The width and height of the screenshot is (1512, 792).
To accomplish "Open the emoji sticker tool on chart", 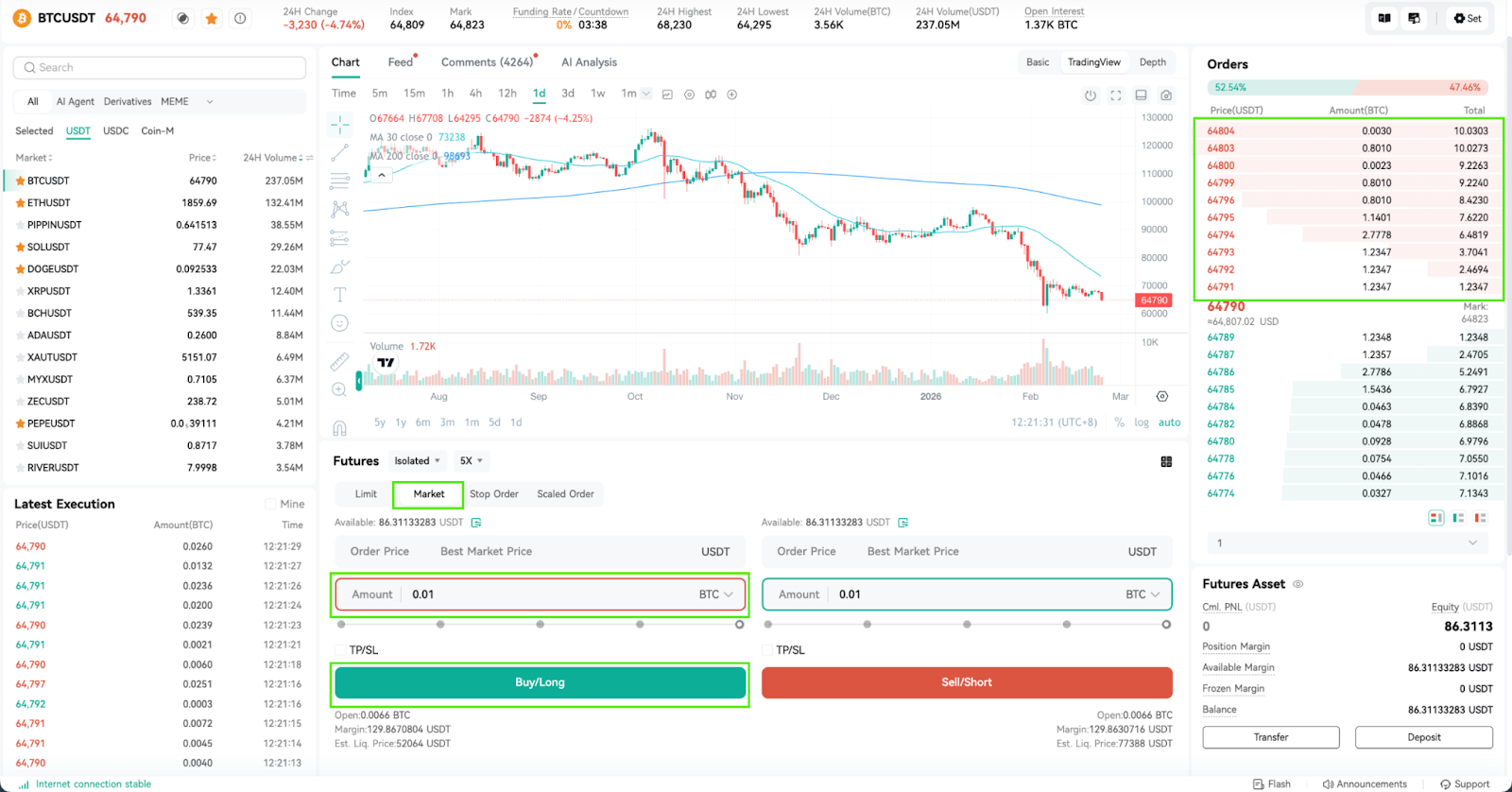I will click(340, 323).
